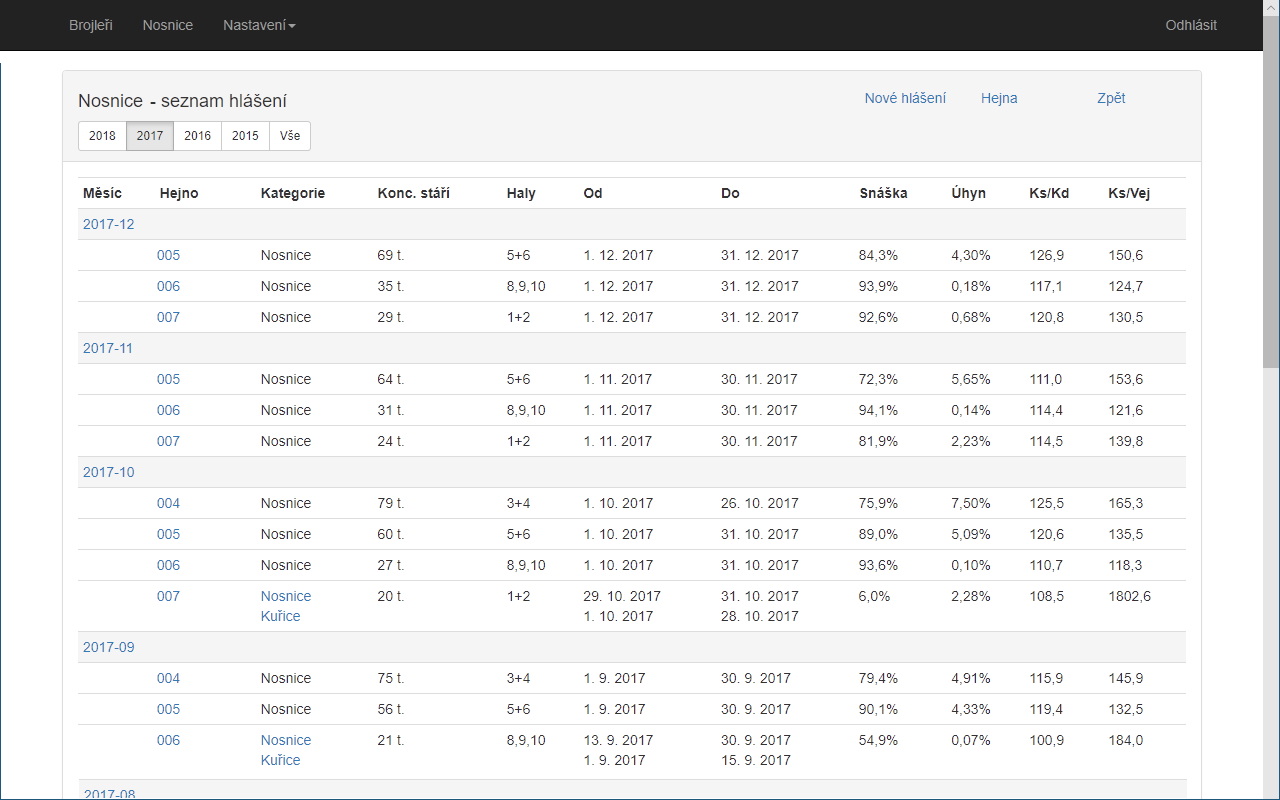Create a report via Nové hlášení

tap(905, 98)
